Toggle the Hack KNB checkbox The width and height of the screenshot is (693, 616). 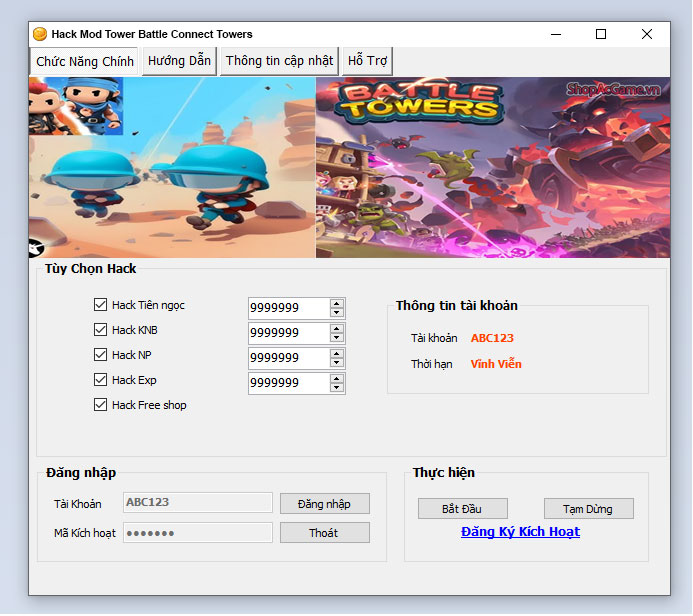tap(100, 330)
